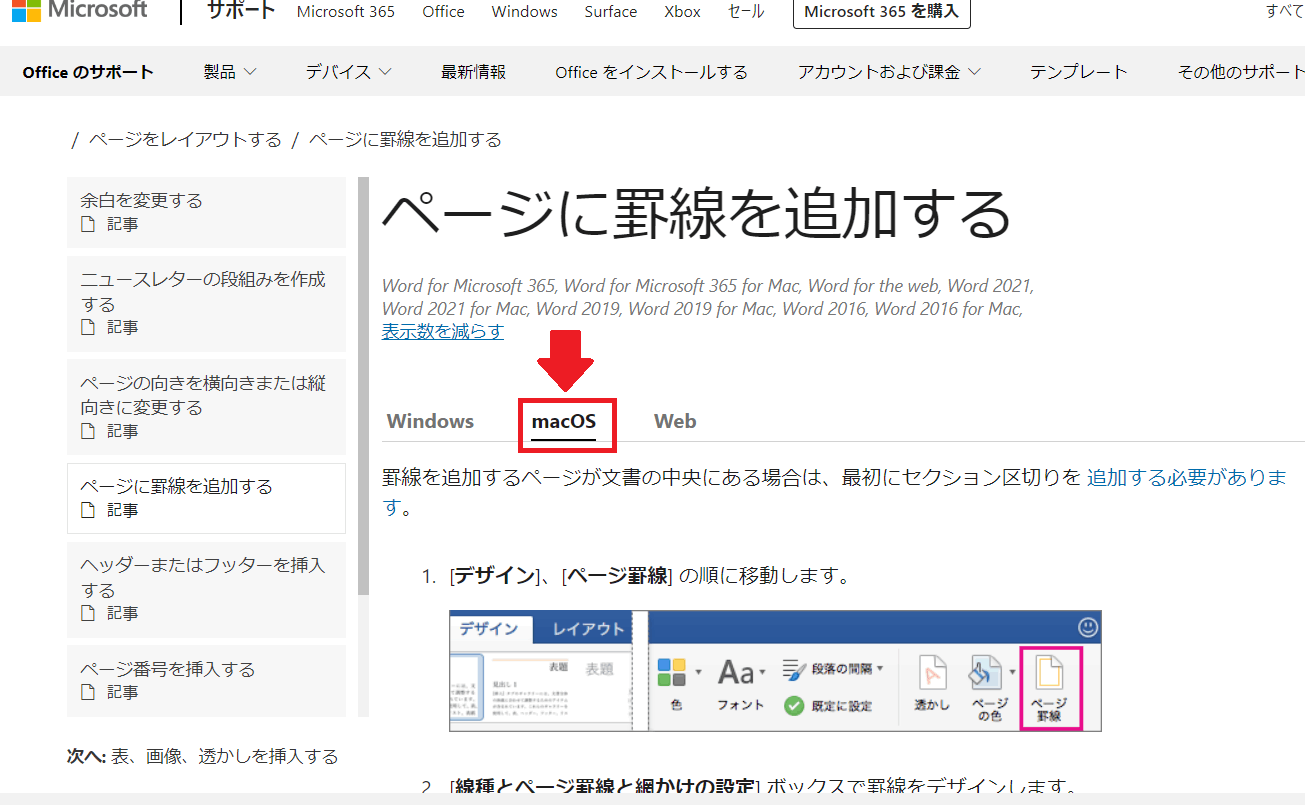The image size is (1305, 805).
Task: Click smiley feedback icon in ribbon image
Action: (1088, 627)
